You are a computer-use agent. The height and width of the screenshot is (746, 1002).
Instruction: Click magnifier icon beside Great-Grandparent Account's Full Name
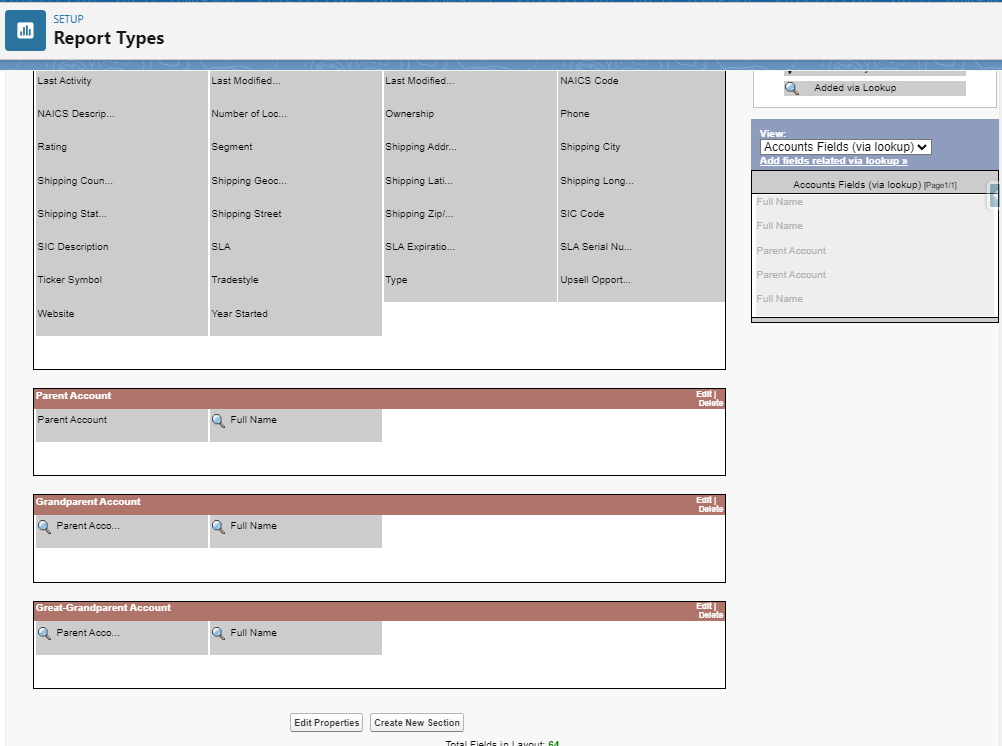[x=218, y=634]
